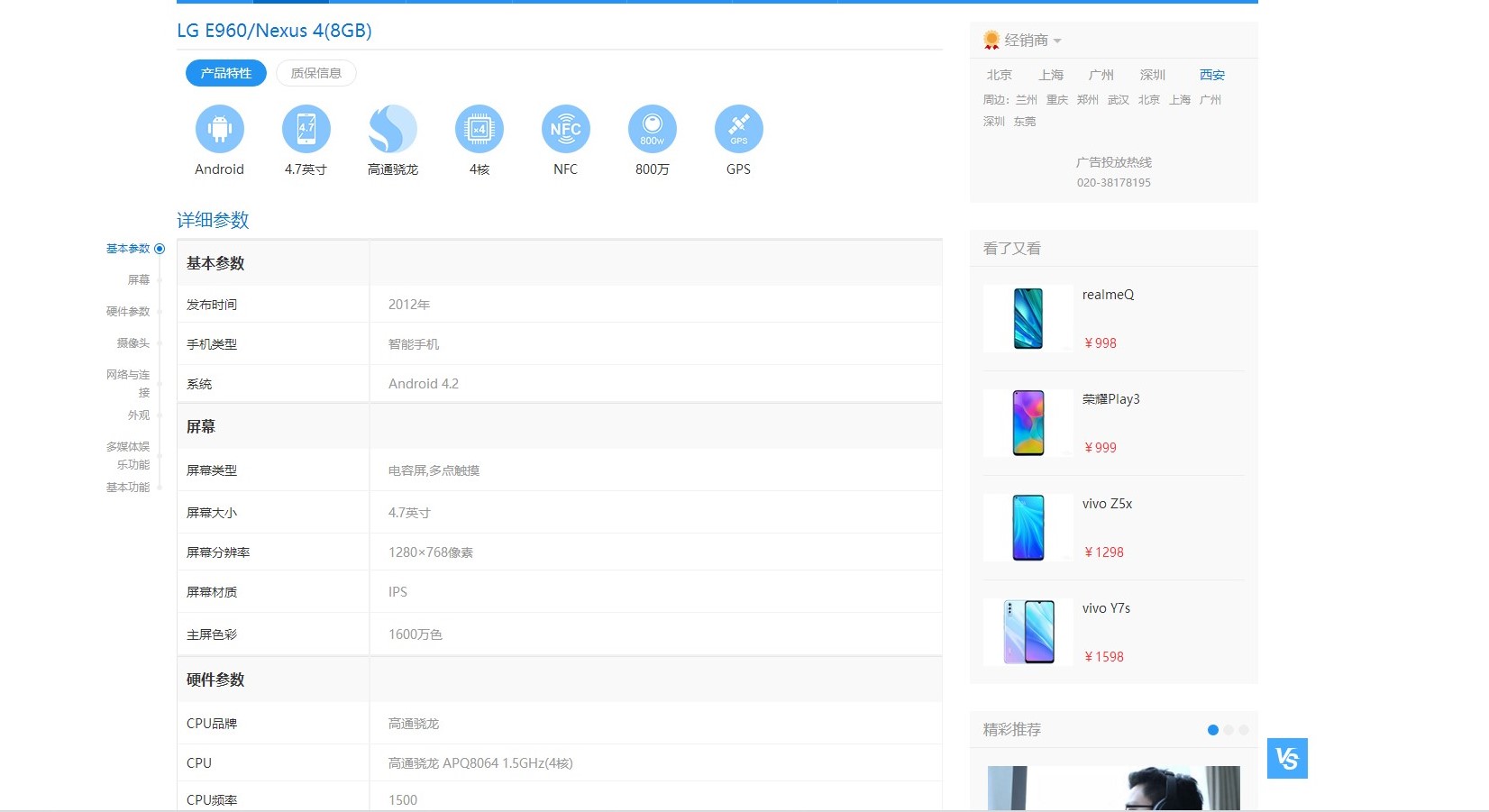Screen dimensions: 1489x812
Task: Switch to 质保信息 tab
Action: (x=315, y=73)
